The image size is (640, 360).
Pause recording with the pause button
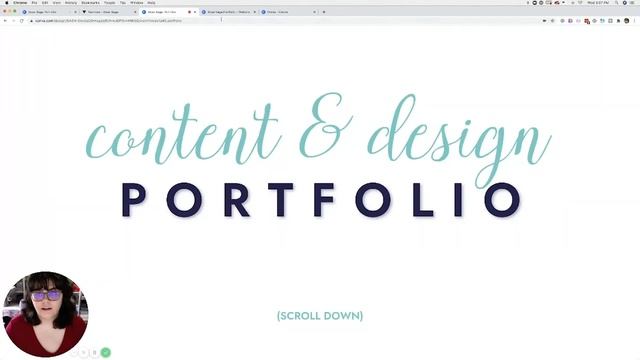click(x=95, y=352)
